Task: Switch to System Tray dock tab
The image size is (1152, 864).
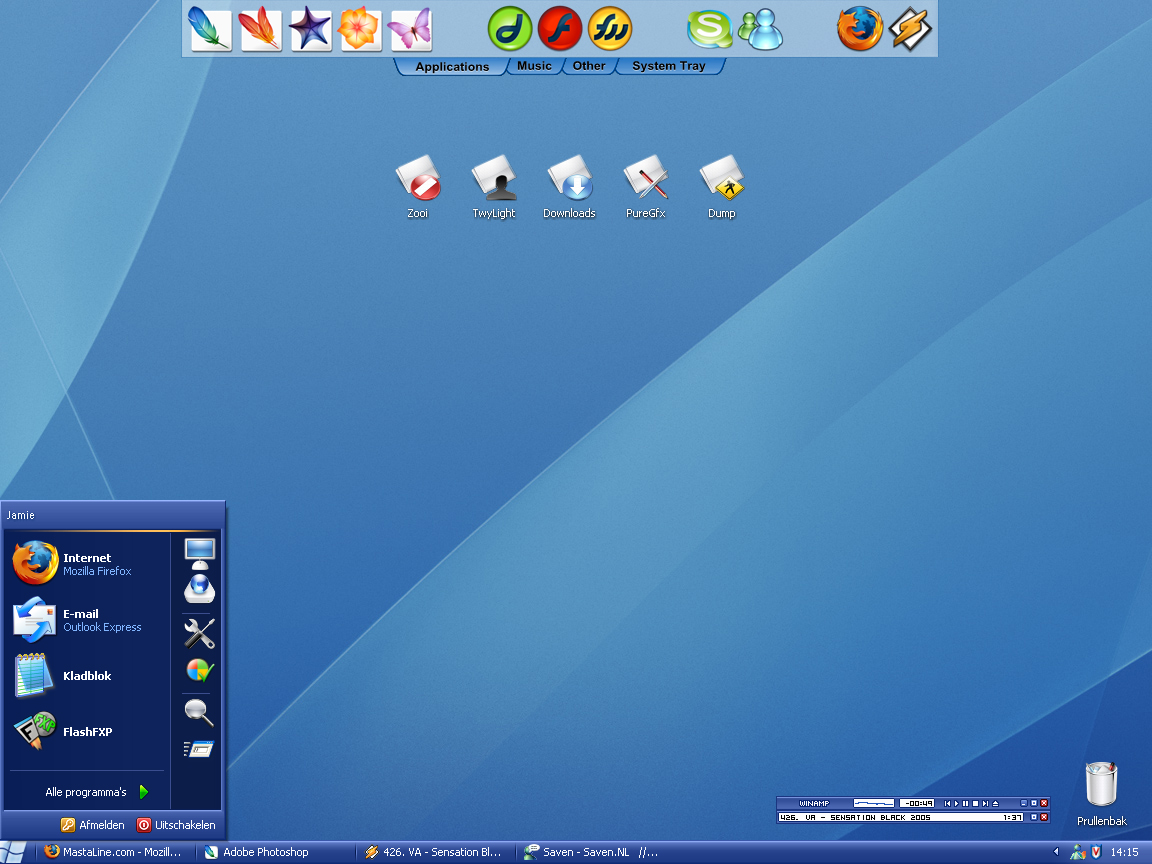Action: (669, 65)
